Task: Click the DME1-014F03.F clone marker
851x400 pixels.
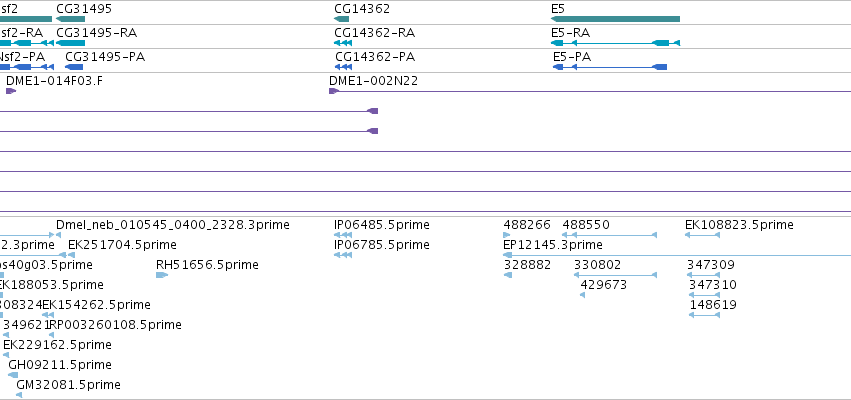Action: click(11, 91)
